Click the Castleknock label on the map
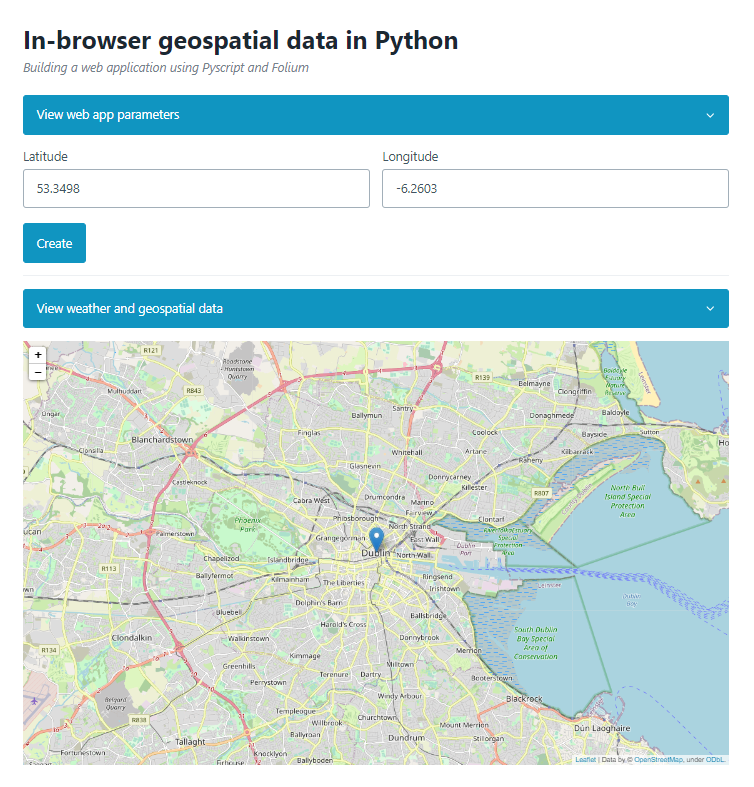This screenshot has width=754, height=787. [x=190, y=482]
